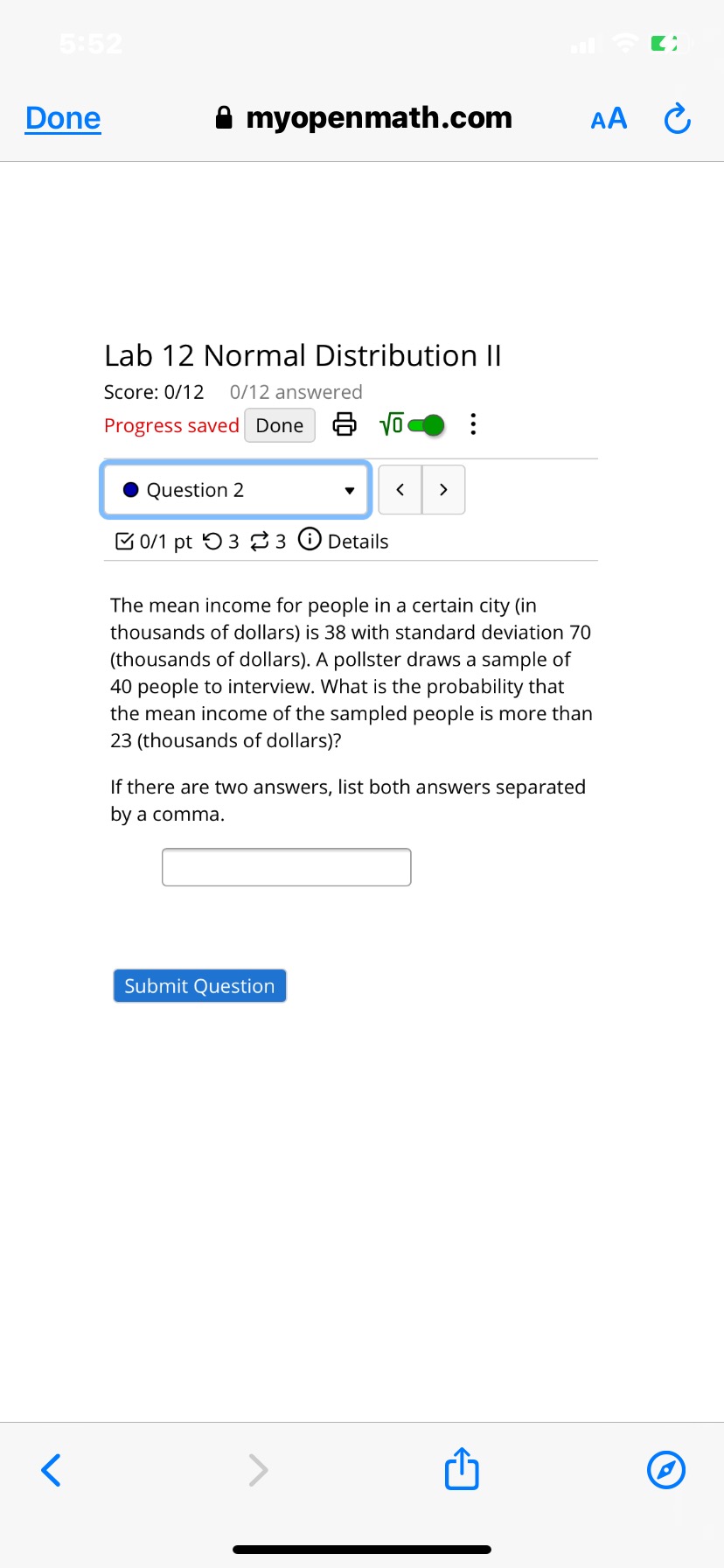
Task: Click the answer input field
Action: [x=286, y=866]
